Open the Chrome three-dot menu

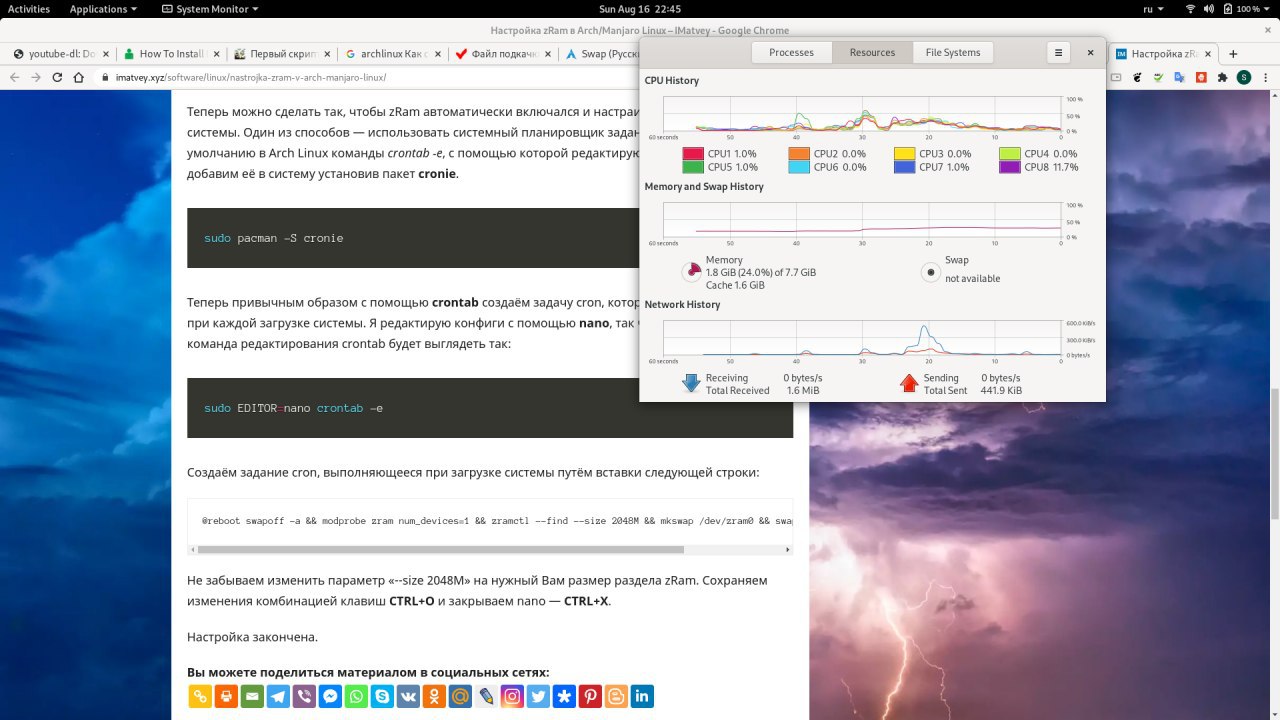pos(1264,77)
